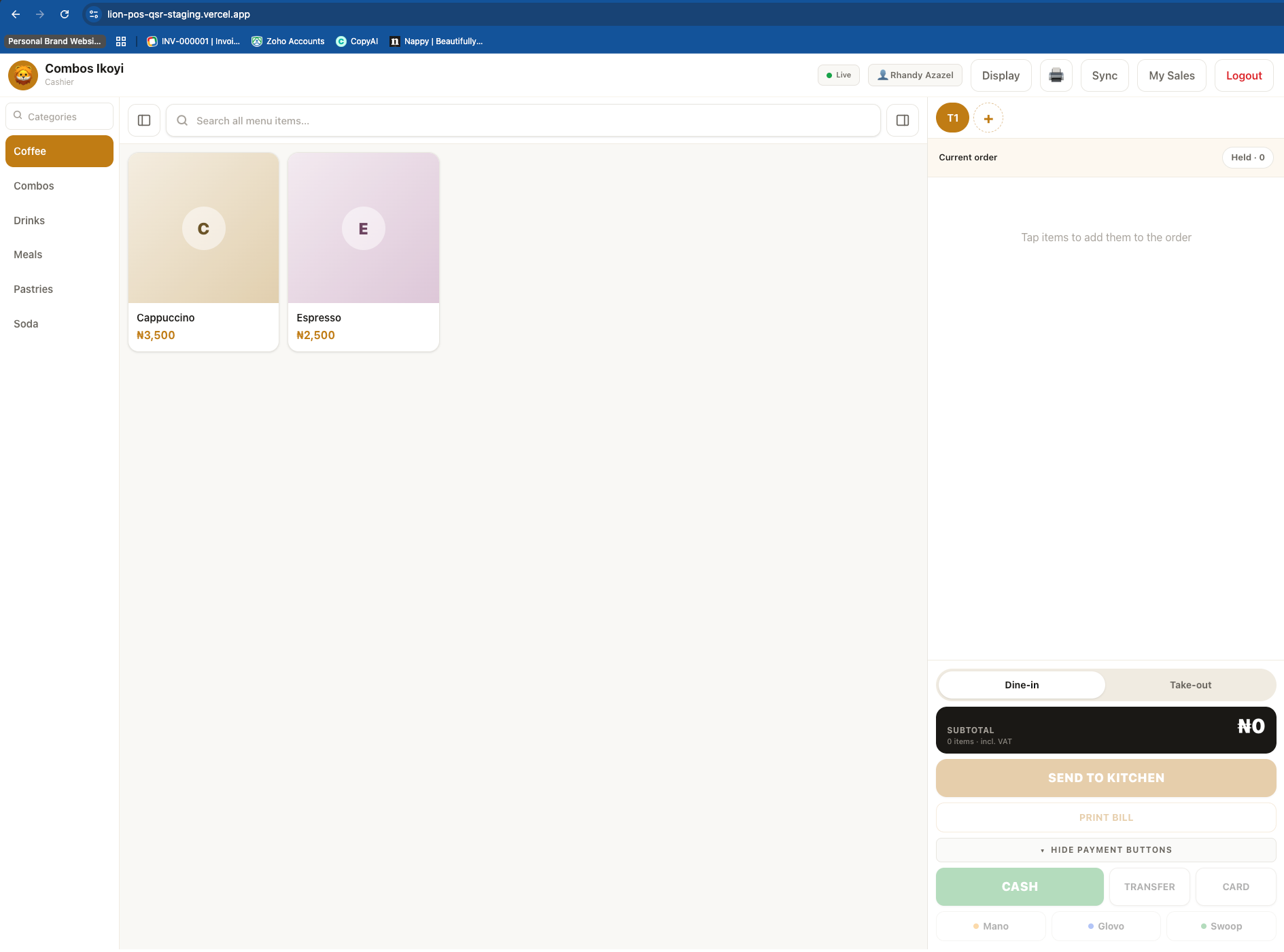Image resolution: width=1284 pixels, height=952 pixels.
Task: Go forward using browser forward arrow
Action: [x=40, y=14]
